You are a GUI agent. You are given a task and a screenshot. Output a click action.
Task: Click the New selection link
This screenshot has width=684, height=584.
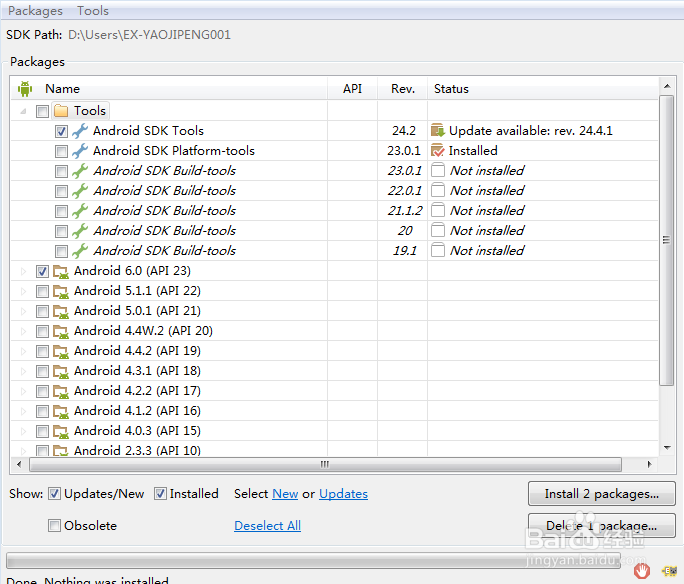click(285, 494)
